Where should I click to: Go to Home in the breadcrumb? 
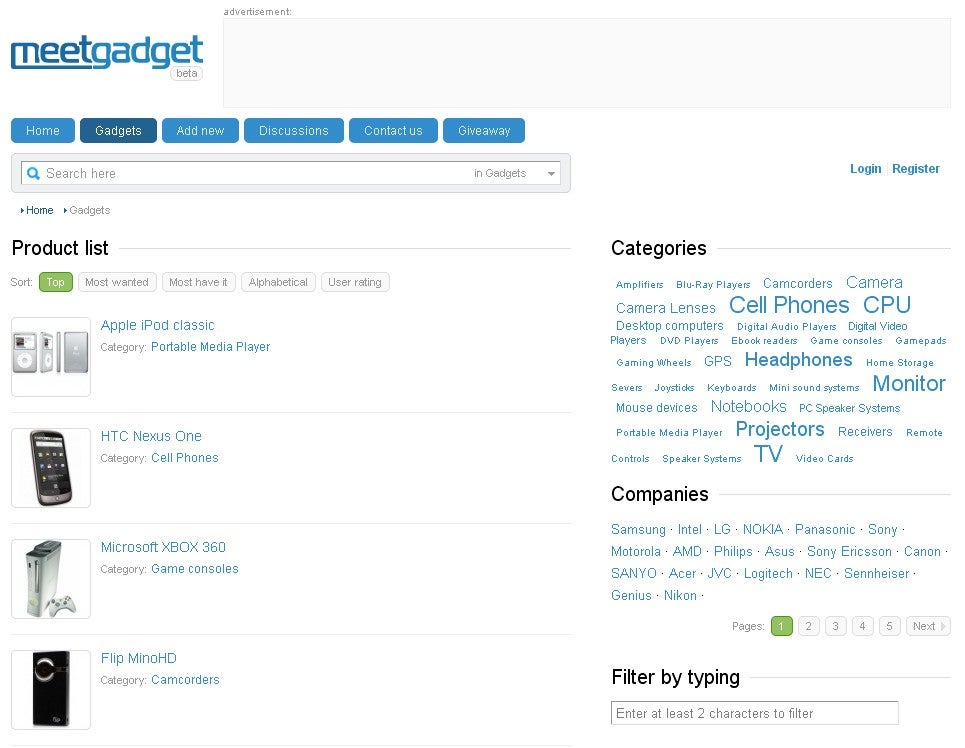(39, 210)
